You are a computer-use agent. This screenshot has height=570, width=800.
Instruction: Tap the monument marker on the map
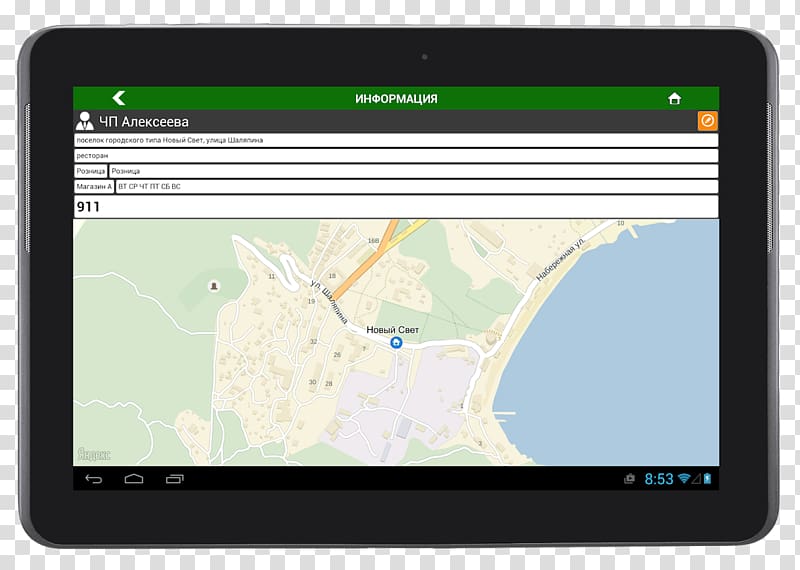click(214, 286)
